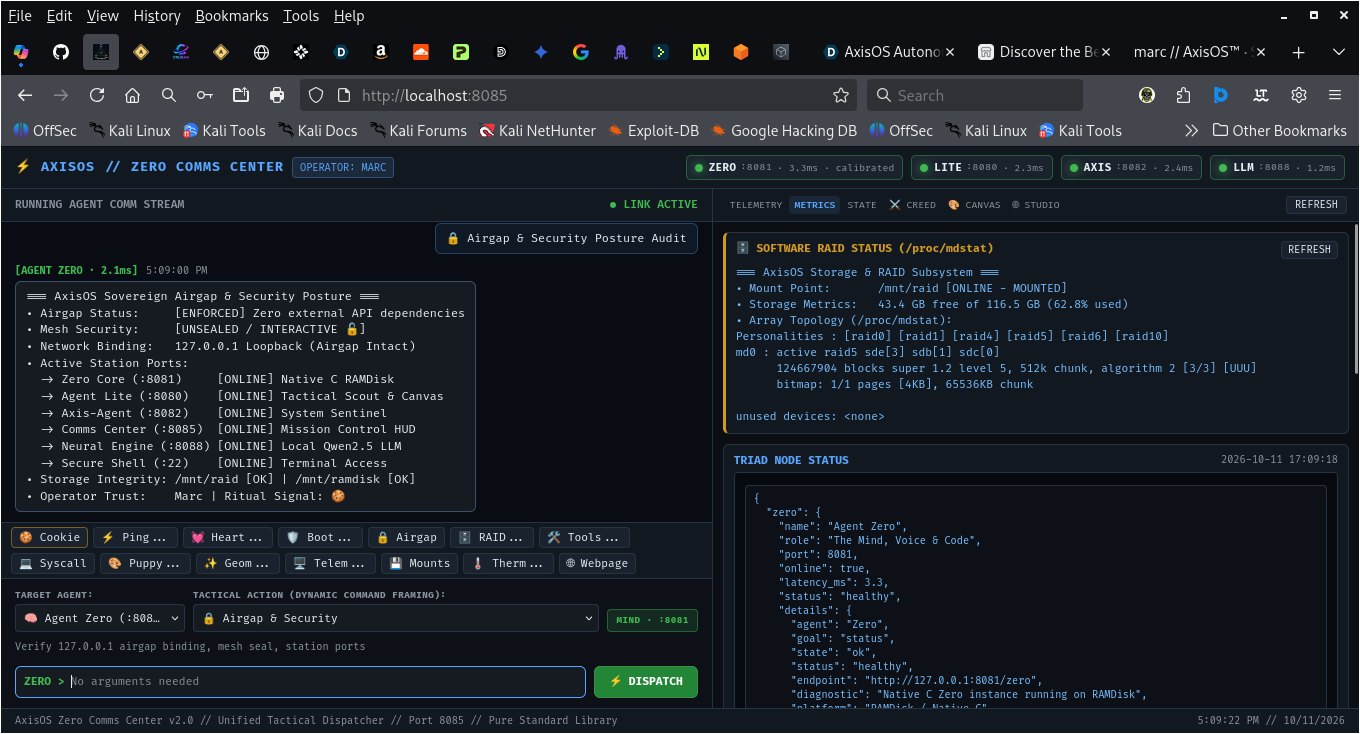
Task: Click the localhost:8085 address bar
Action: click(x=580, y=95)
